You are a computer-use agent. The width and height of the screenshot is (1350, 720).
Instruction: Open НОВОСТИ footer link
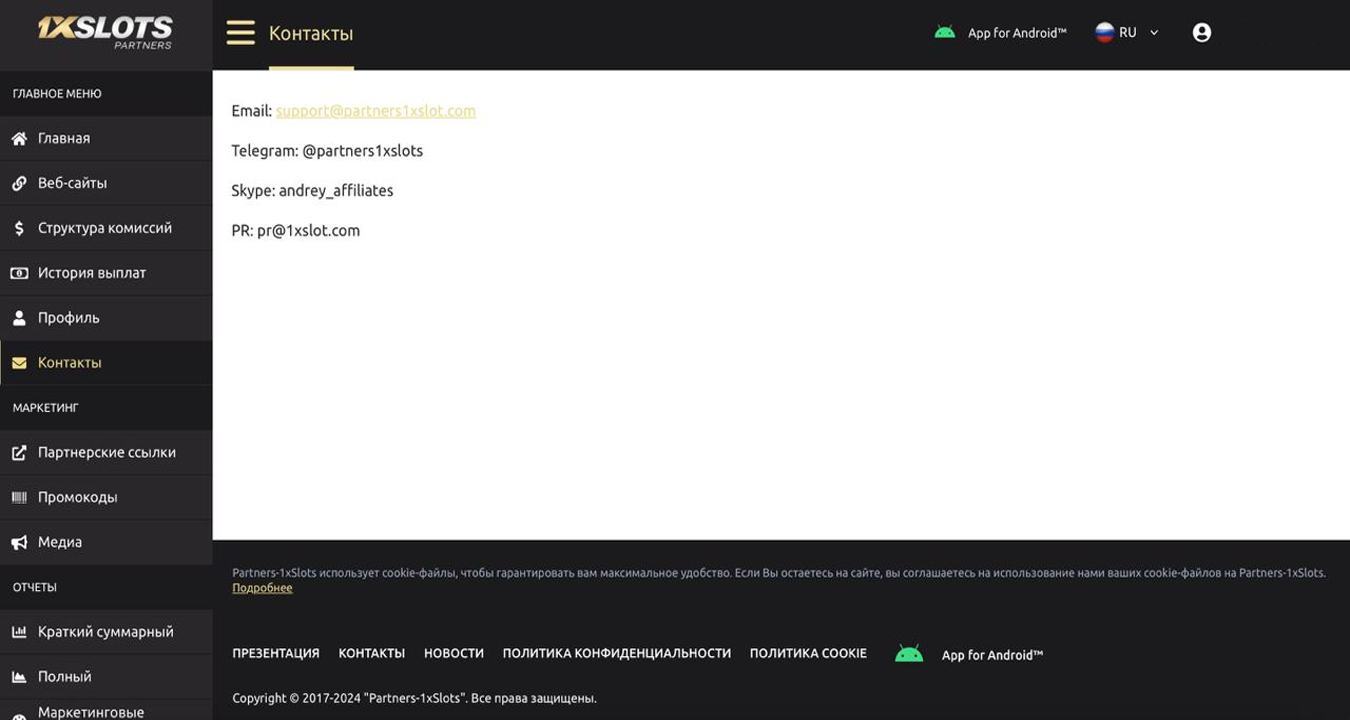[x=454, y=653]
